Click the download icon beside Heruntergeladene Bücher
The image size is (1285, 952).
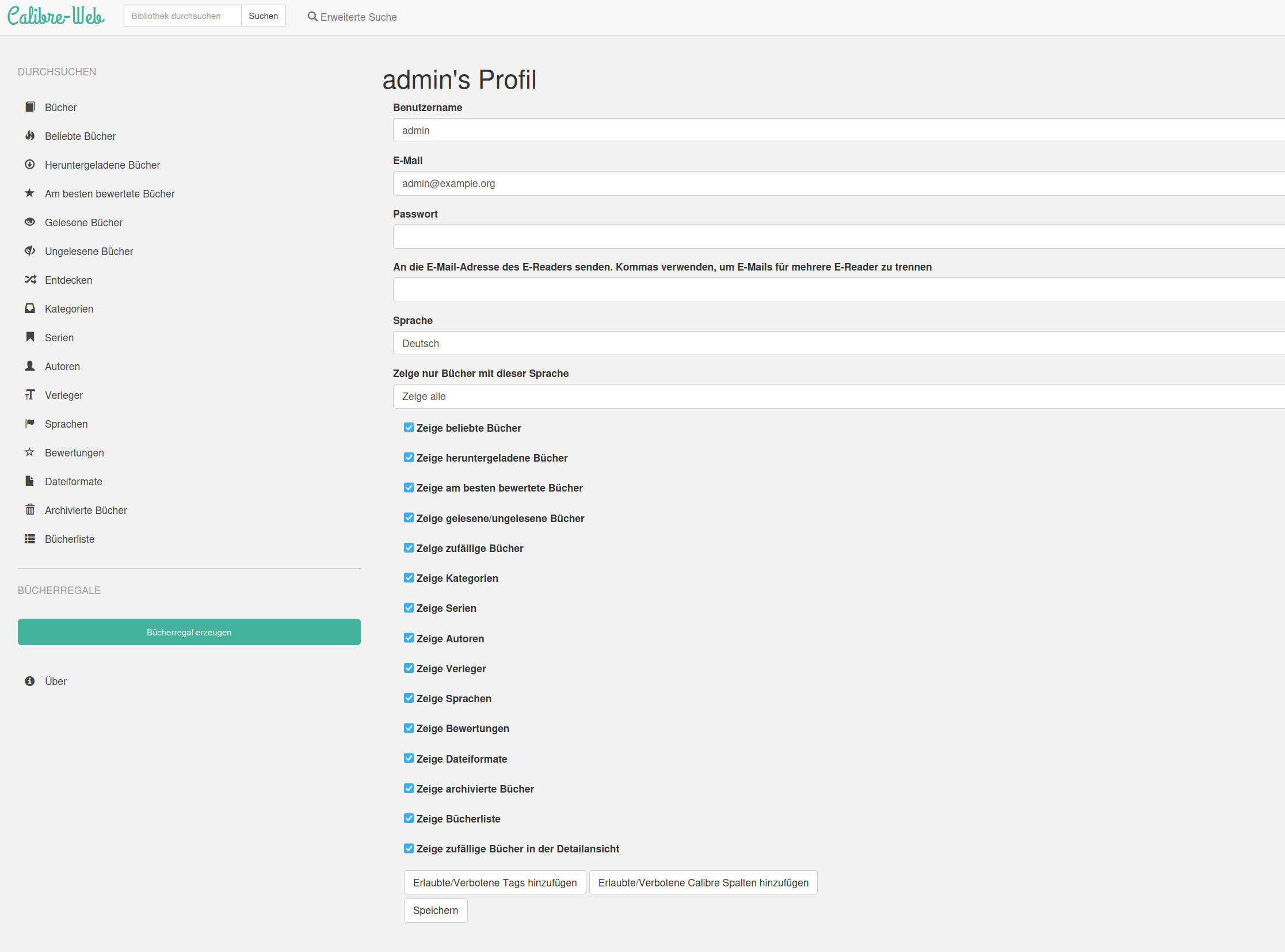click(30, 165)
